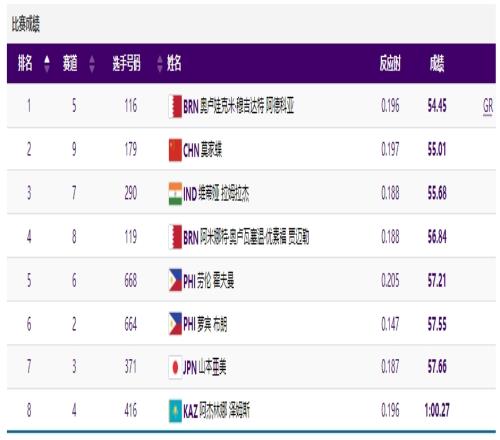Click Bahrain flag in fourth row
This screenshot has width=500, height=440.
pos(175,237)
